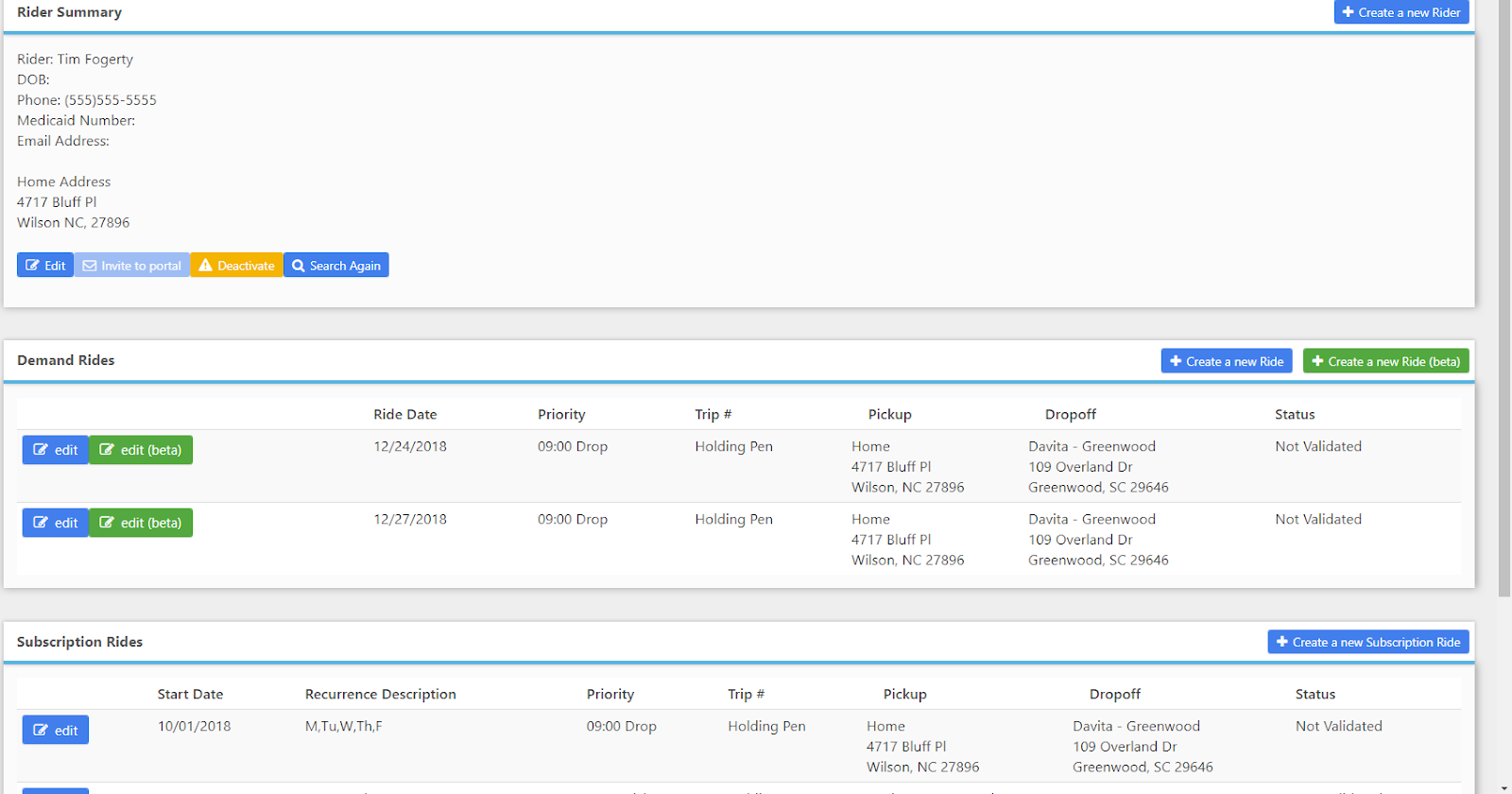Edit the 12/27/2018 demand ride
1512x794 pixels.
[56, 523]
